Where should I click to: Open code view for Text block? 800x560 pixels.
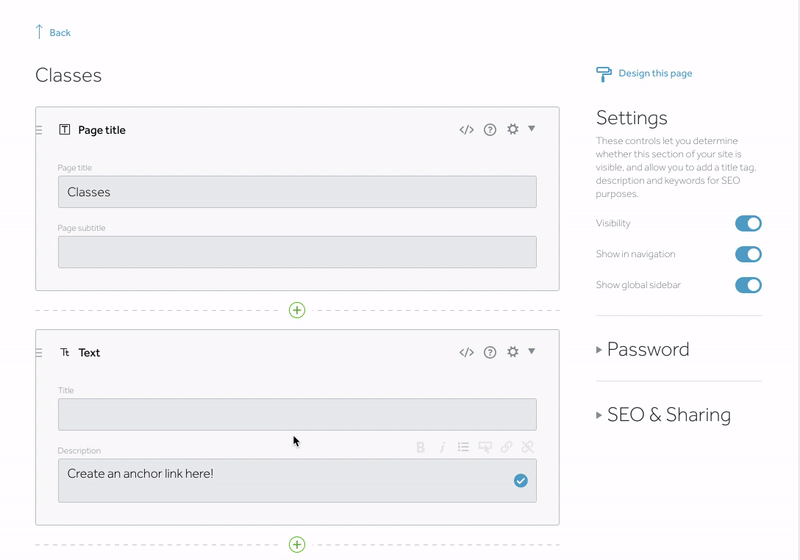466,352
